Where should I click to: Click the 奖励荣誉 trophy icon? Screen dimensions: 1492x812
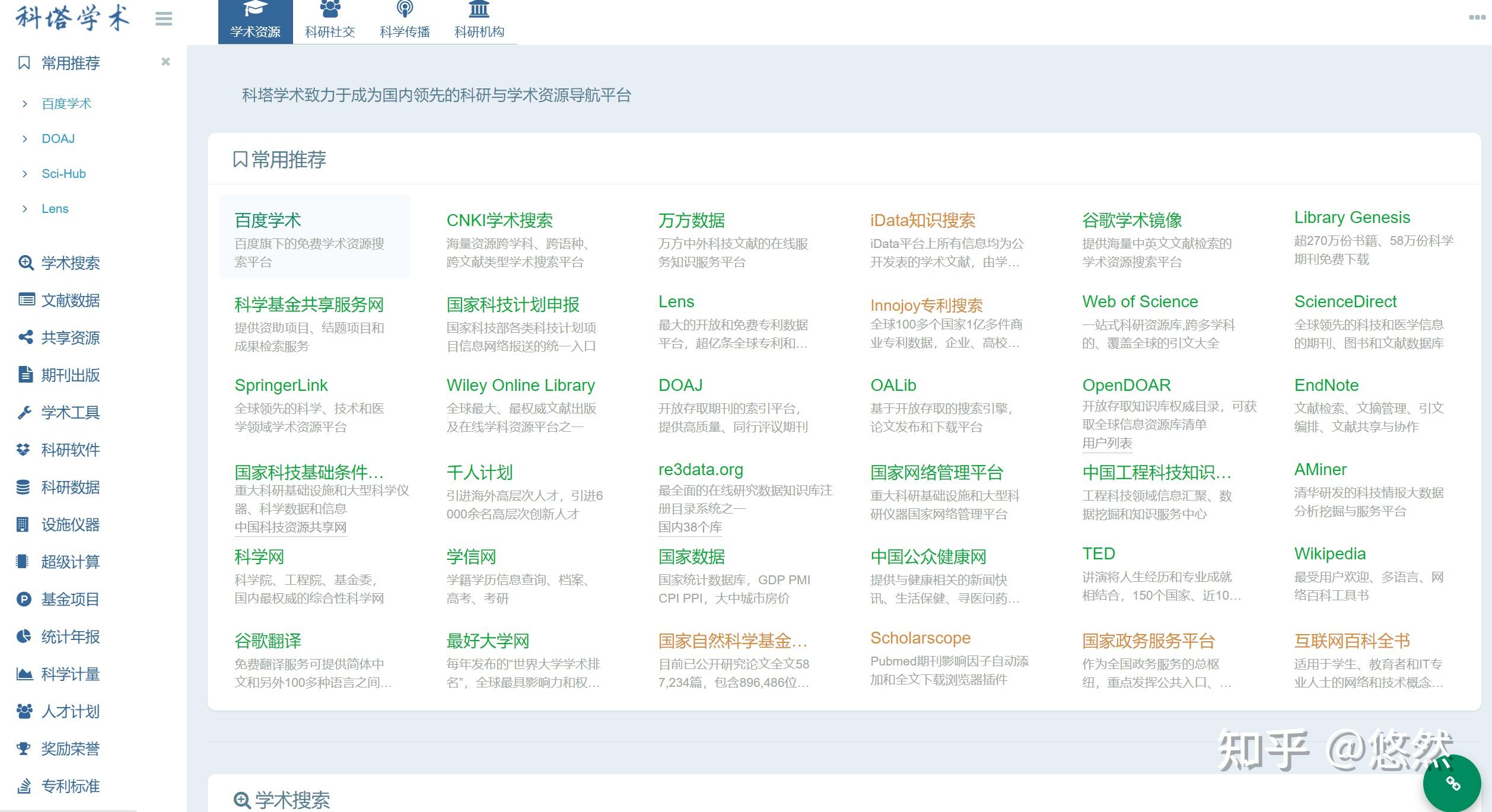(x=24, y=749)
